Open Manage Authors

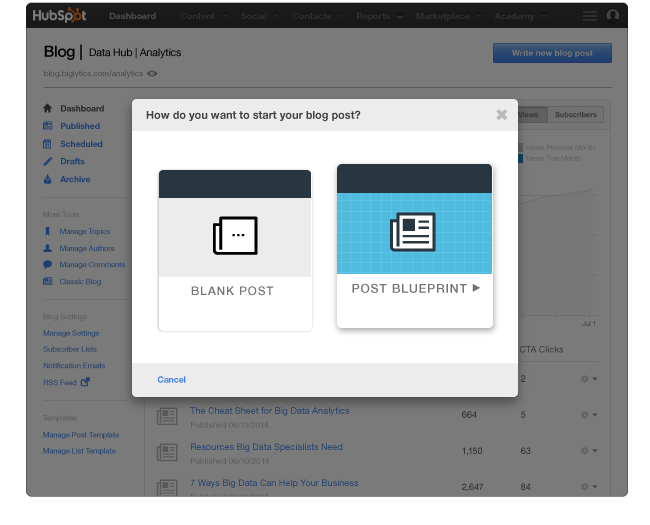(87, 248)
